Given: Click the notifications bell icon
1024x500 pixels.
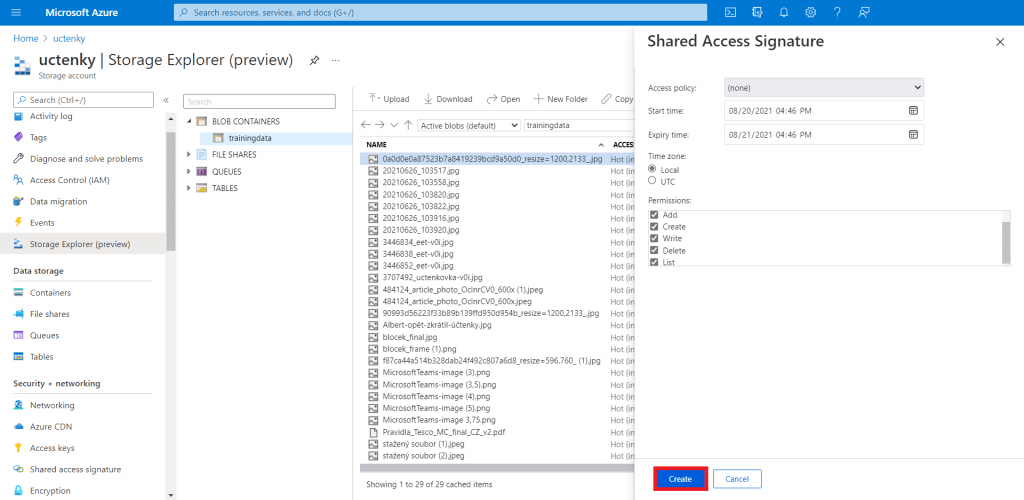Looking at the screenshot, I should click(x=784, y=12).
